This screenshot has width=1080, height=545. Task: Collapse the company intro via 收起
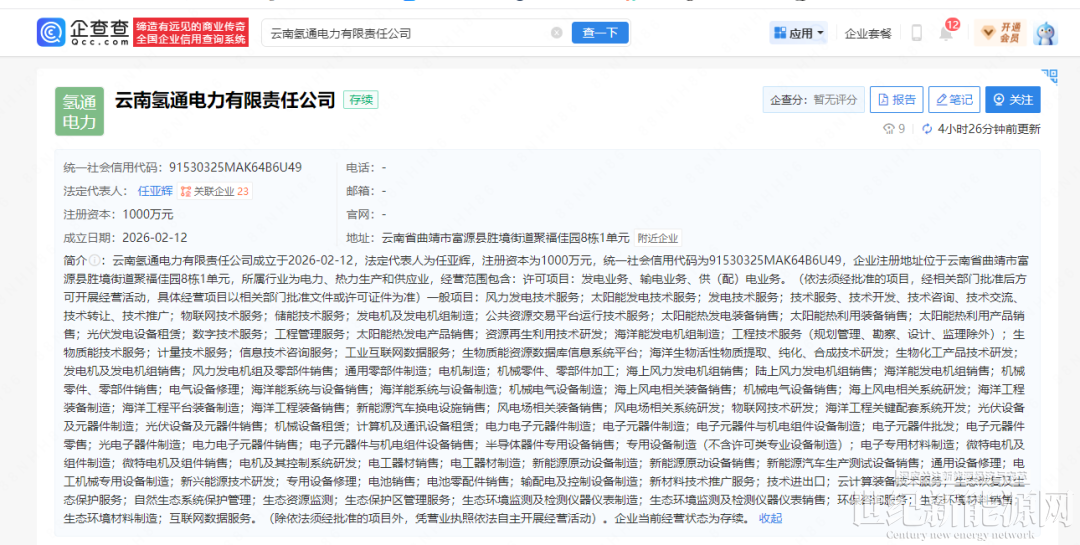click(770, 518)
